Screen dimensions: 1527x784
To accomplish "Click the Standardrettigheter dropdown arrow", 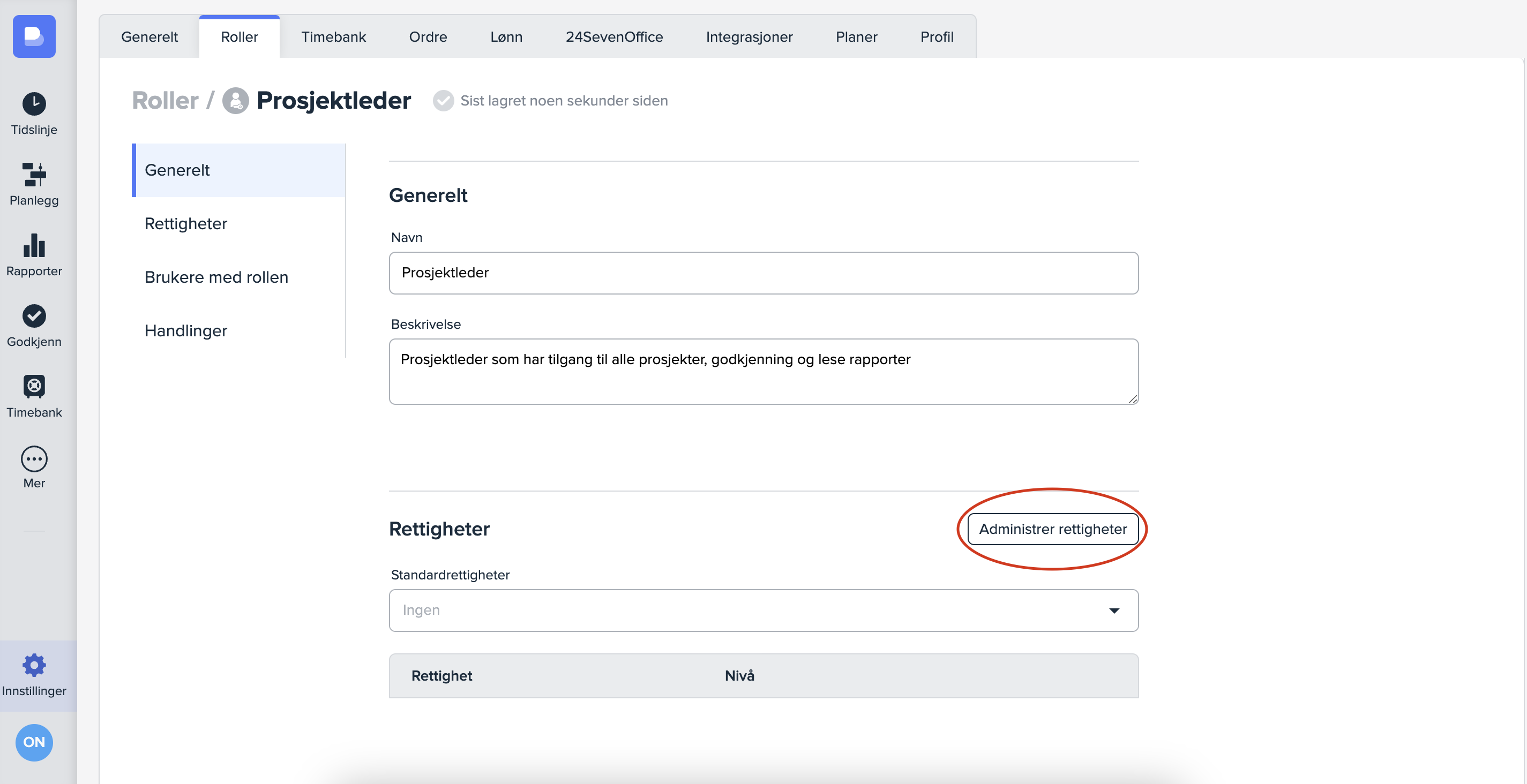I will (x=1114, y=611).
